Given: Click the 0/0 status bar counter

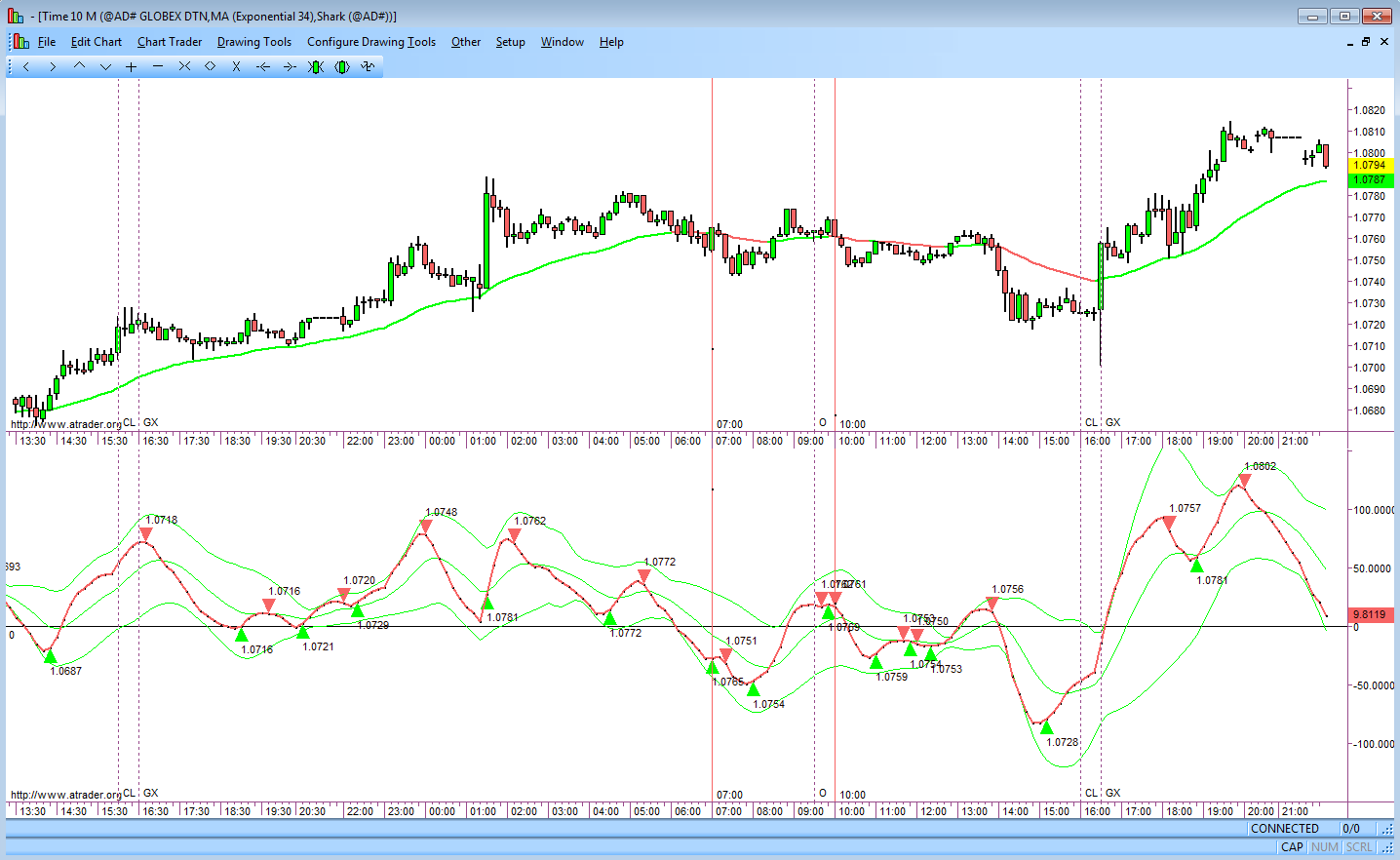Looking at the screenshot, I should [x=1351, y=829].
